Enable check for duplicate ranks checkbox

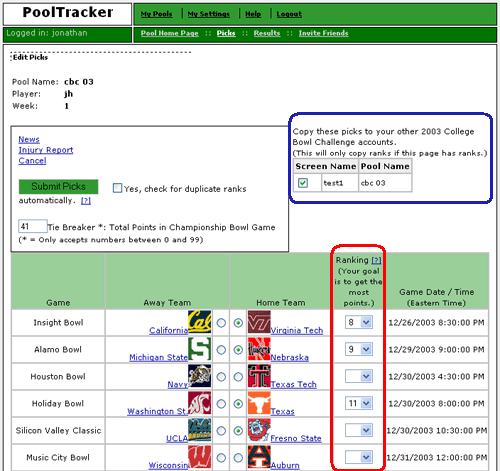pos(117,188)
